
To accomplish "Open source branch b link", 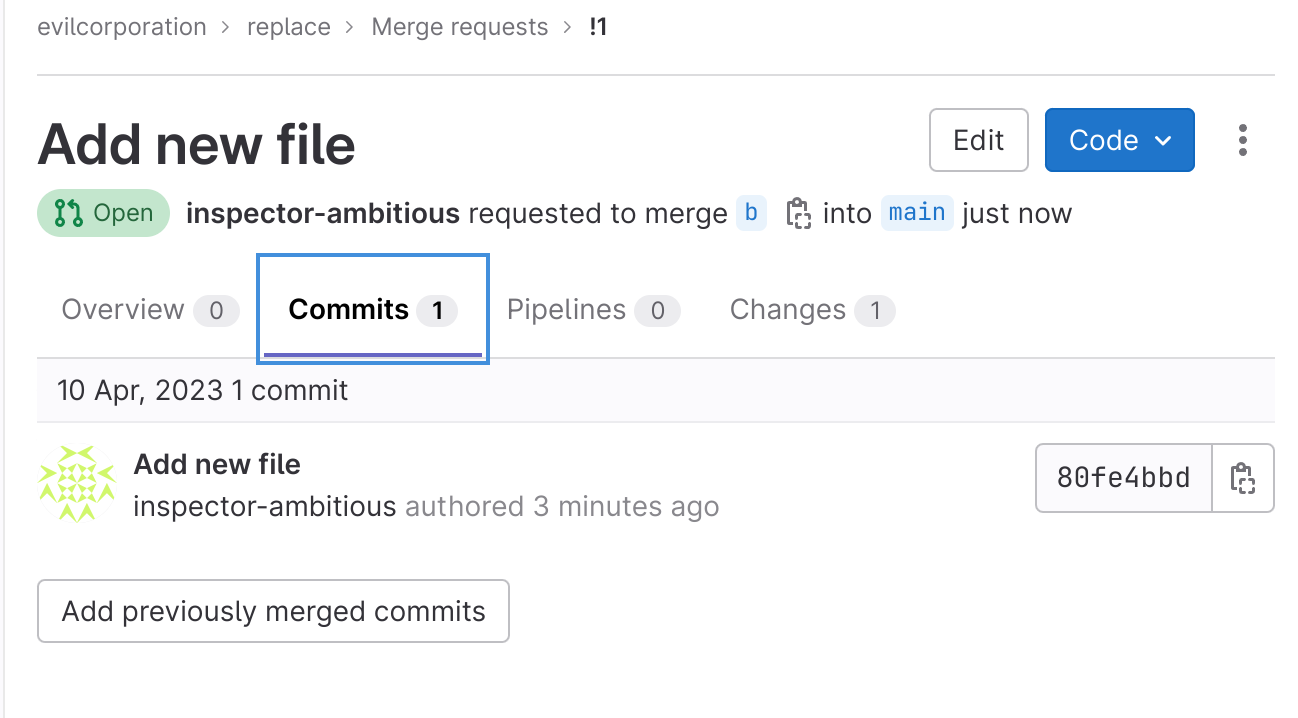I will point(751,213).
